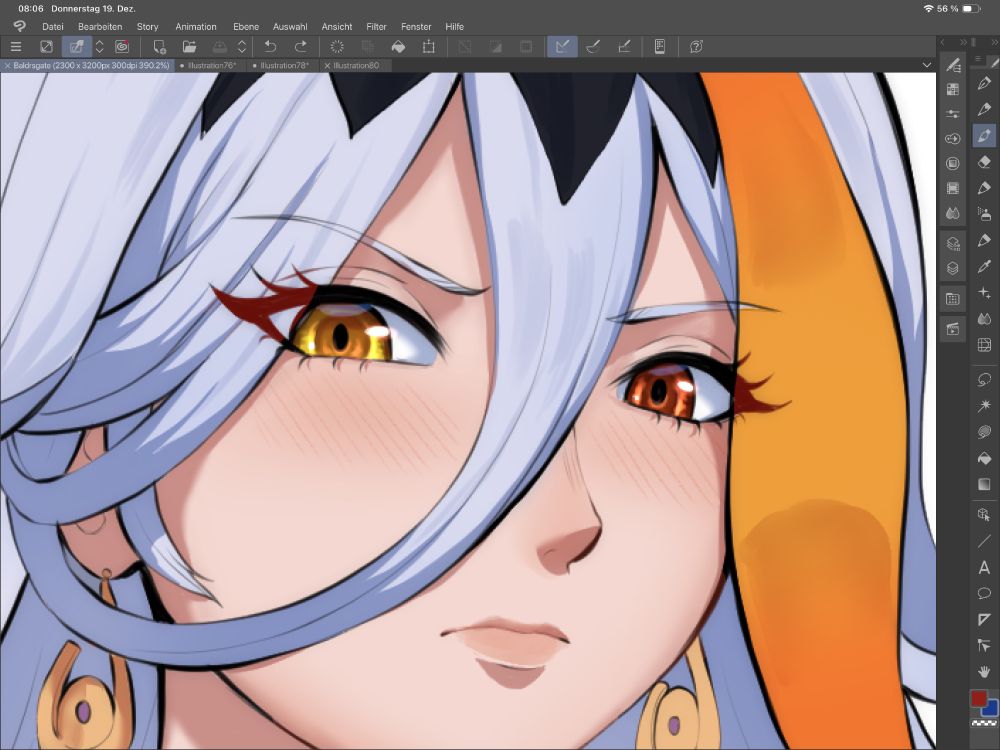Toggle snap to grid
1000x750 pixels.
[x=624, y=47]
